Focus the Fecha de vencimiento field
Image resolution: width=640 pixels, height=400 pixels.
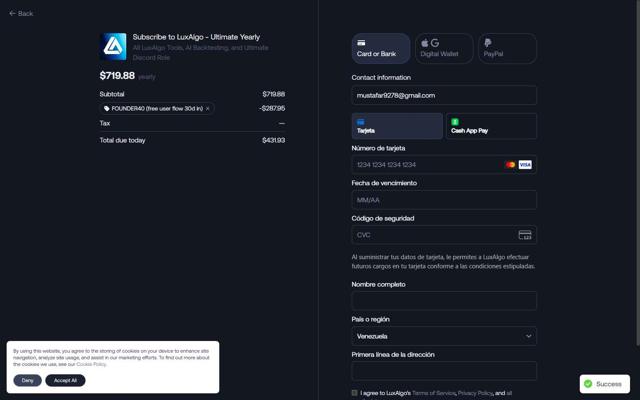click(x=444, y=200)
